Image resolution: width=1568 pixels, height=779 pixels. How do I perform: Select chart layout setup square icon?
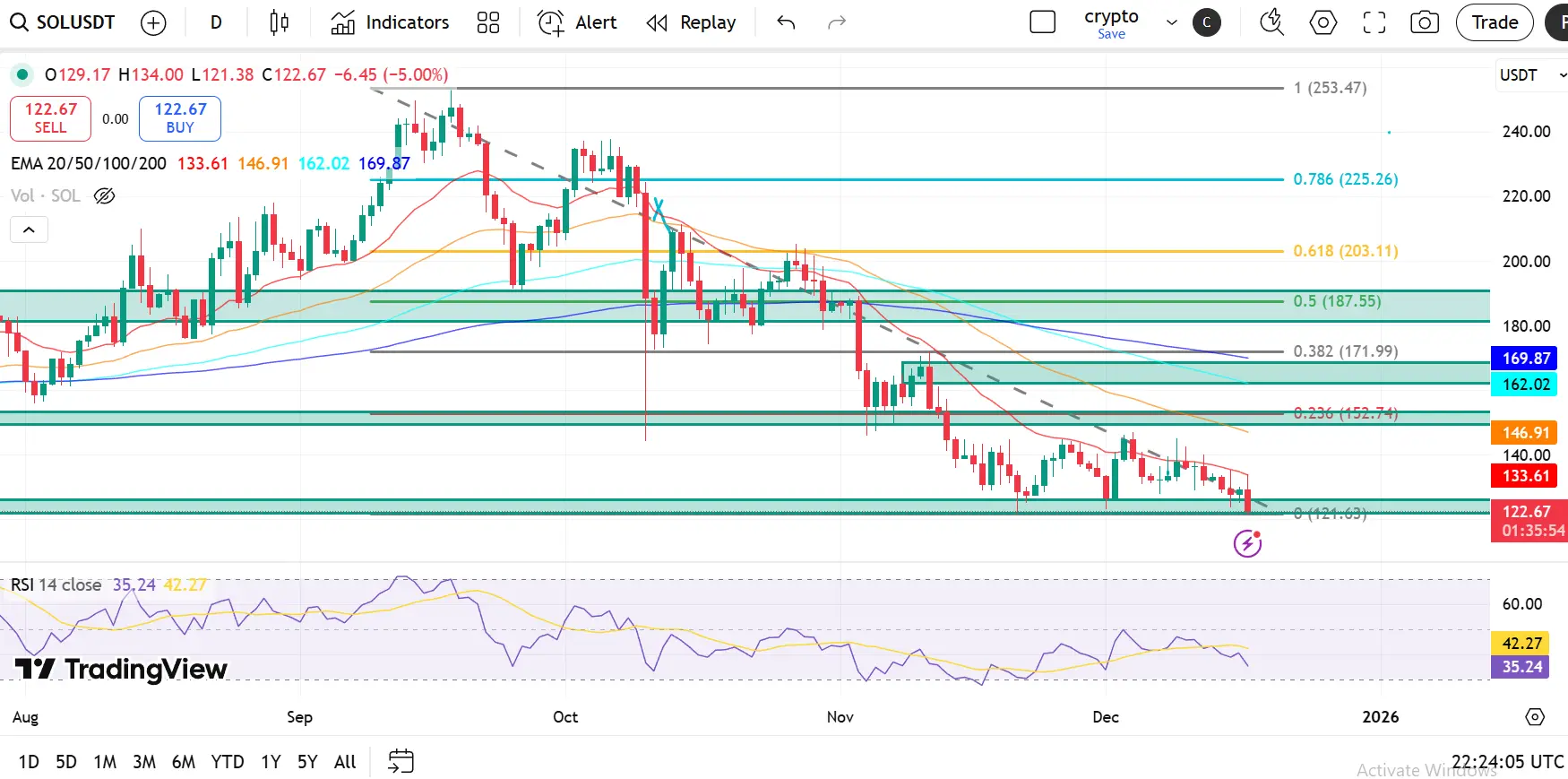(x=1043, y=22)
